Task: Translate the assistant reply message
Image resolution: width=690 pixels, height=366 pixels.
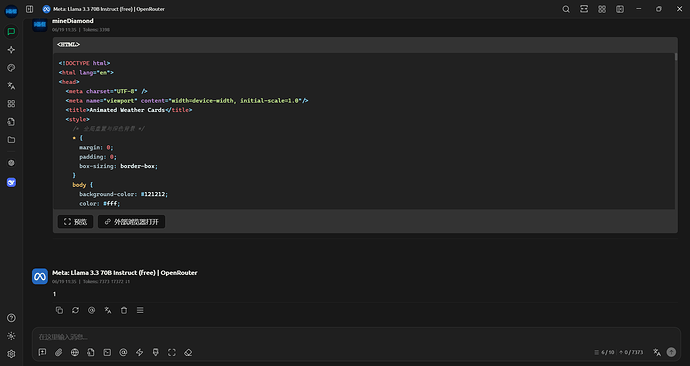Action: [108, 310]
